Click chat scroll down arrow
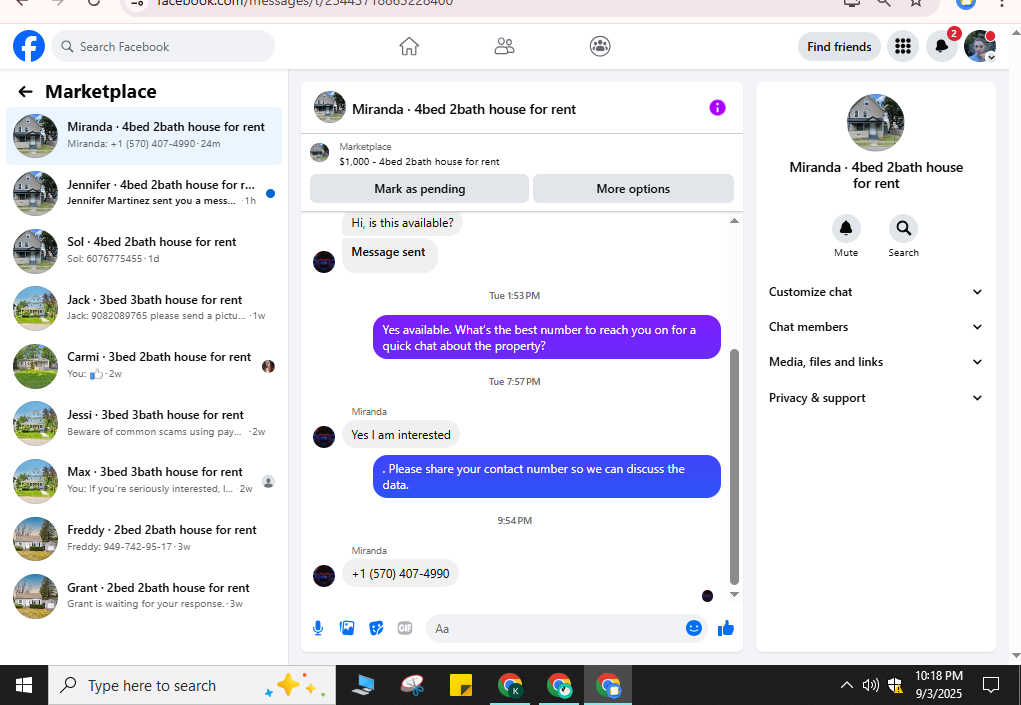This screenshot has height=705, width=1021. tap(734, 594)
